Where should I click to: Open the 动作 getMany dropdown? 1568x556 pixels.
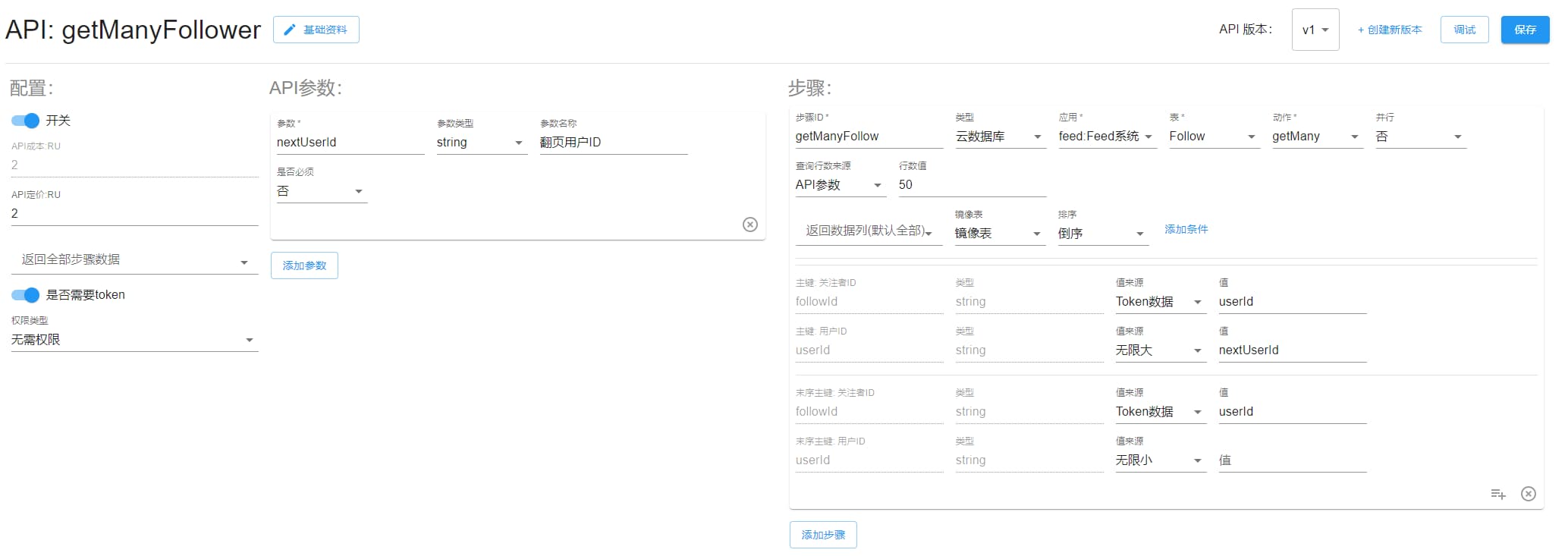1318,137
